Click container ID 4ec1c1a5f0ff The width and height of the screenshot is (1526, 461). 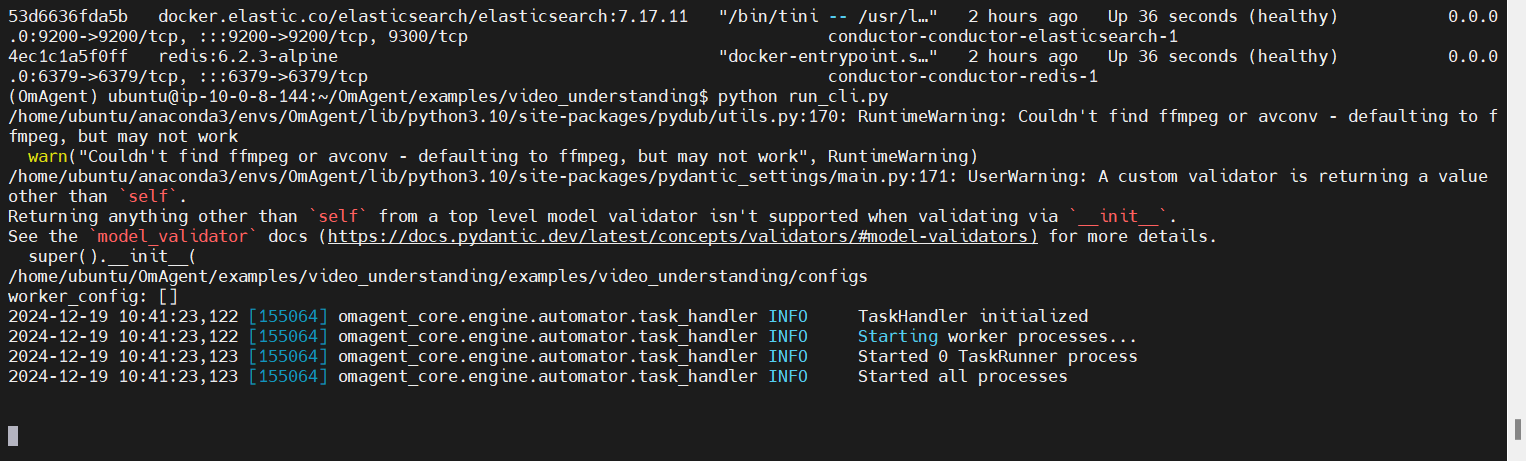click(x=68, y=57)
